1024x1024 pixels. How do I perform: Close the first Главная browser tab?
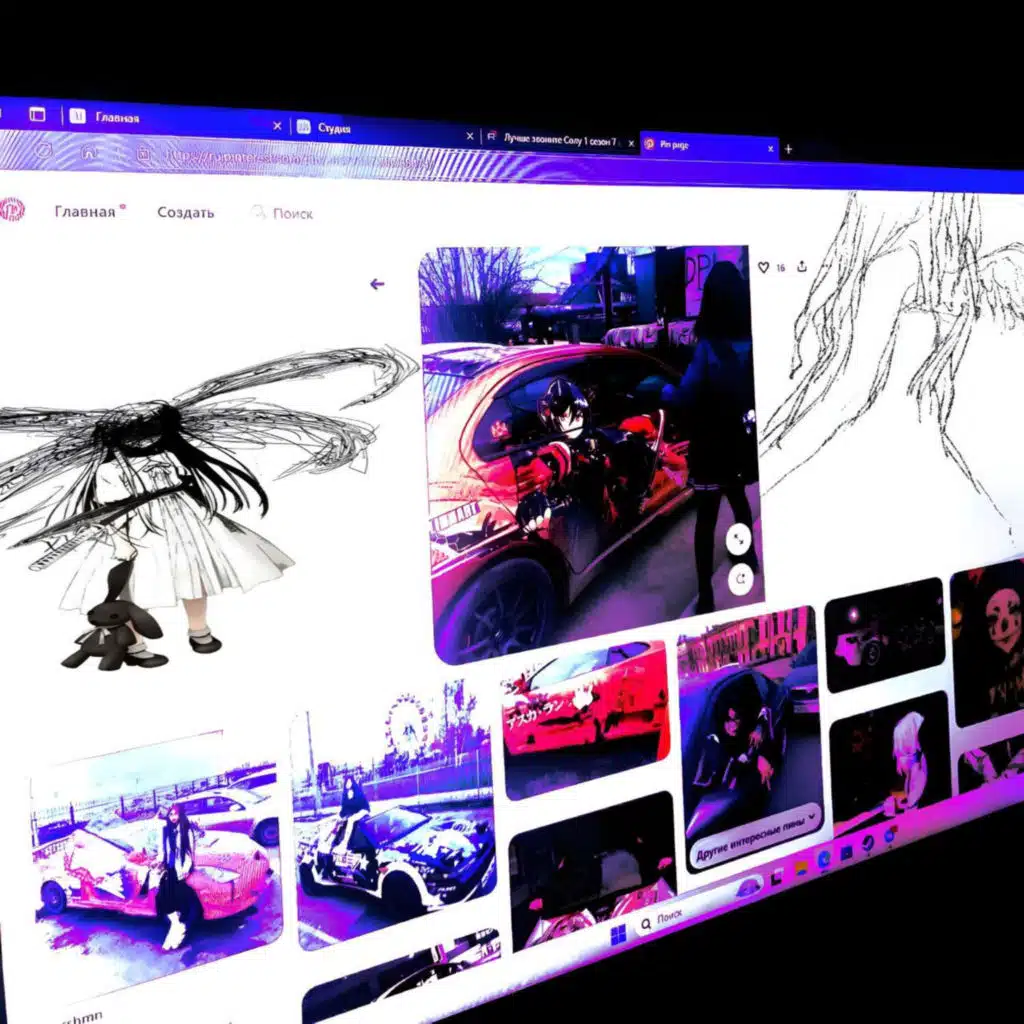(277, 126)
